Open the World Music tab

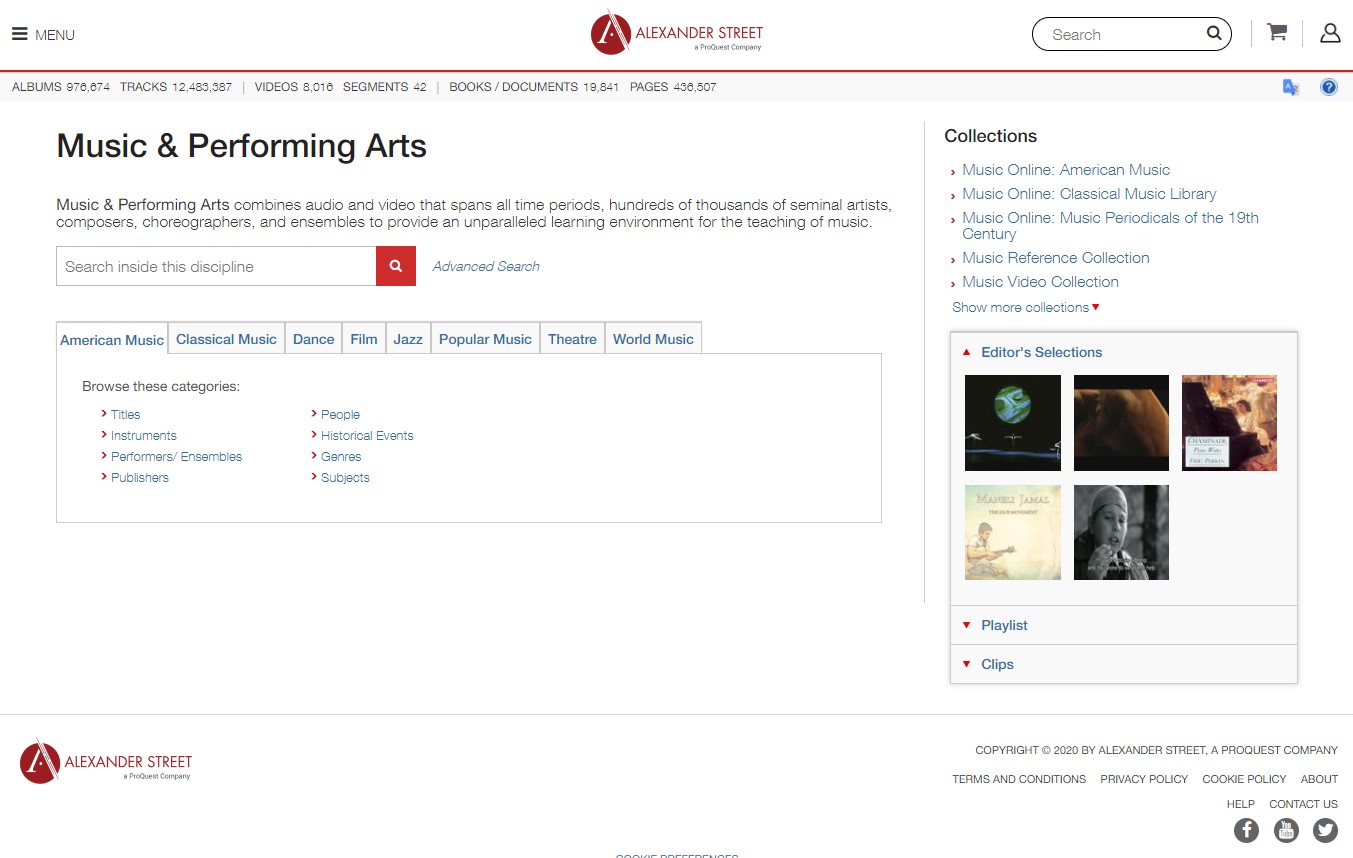click(653, 339)
